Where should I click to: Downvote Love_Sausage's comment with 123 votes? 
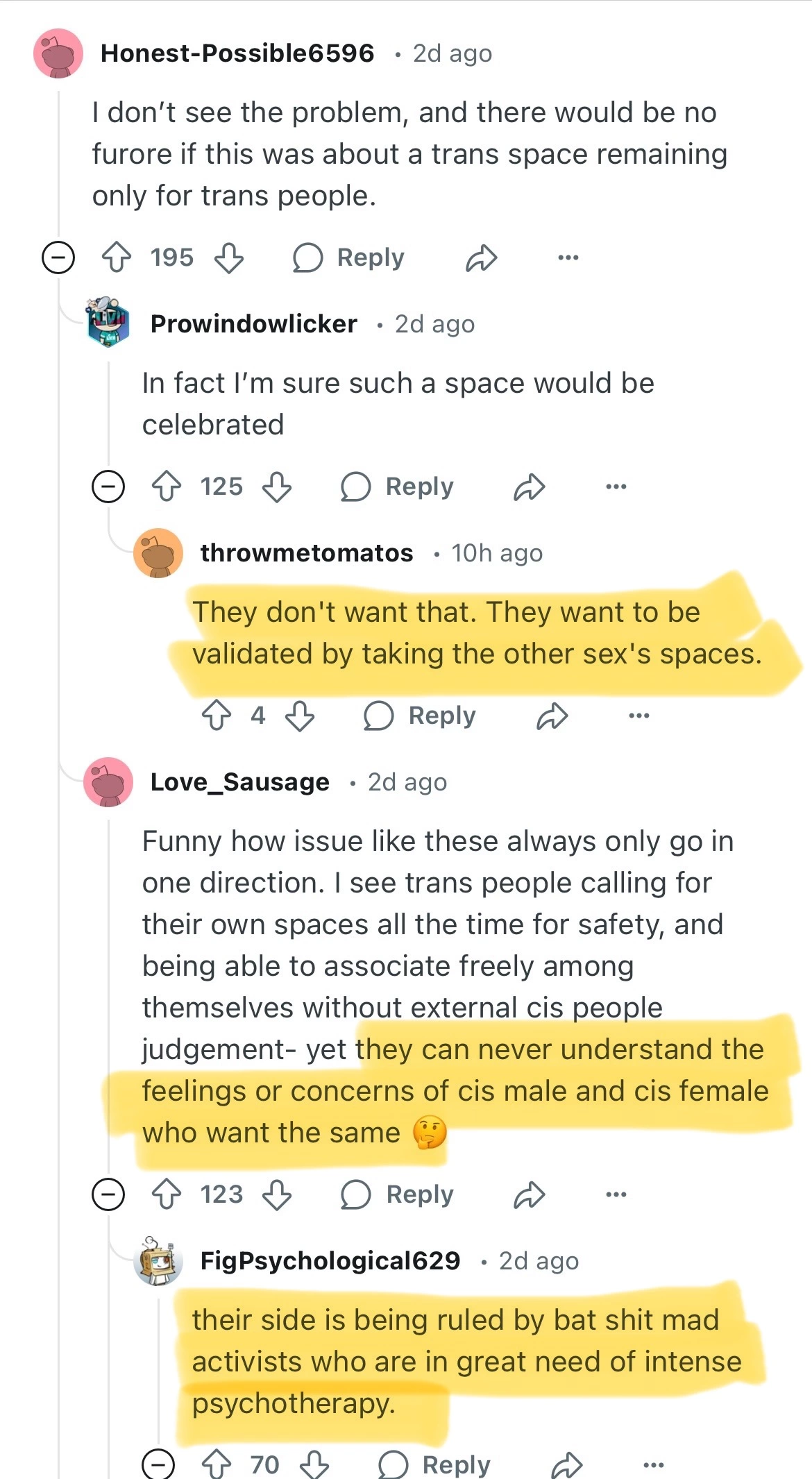277,1194
